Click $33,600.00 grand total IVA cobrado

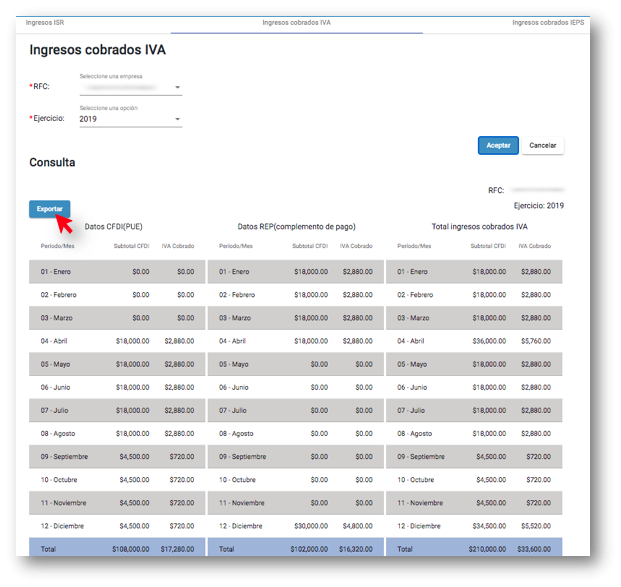coord(534,549)
